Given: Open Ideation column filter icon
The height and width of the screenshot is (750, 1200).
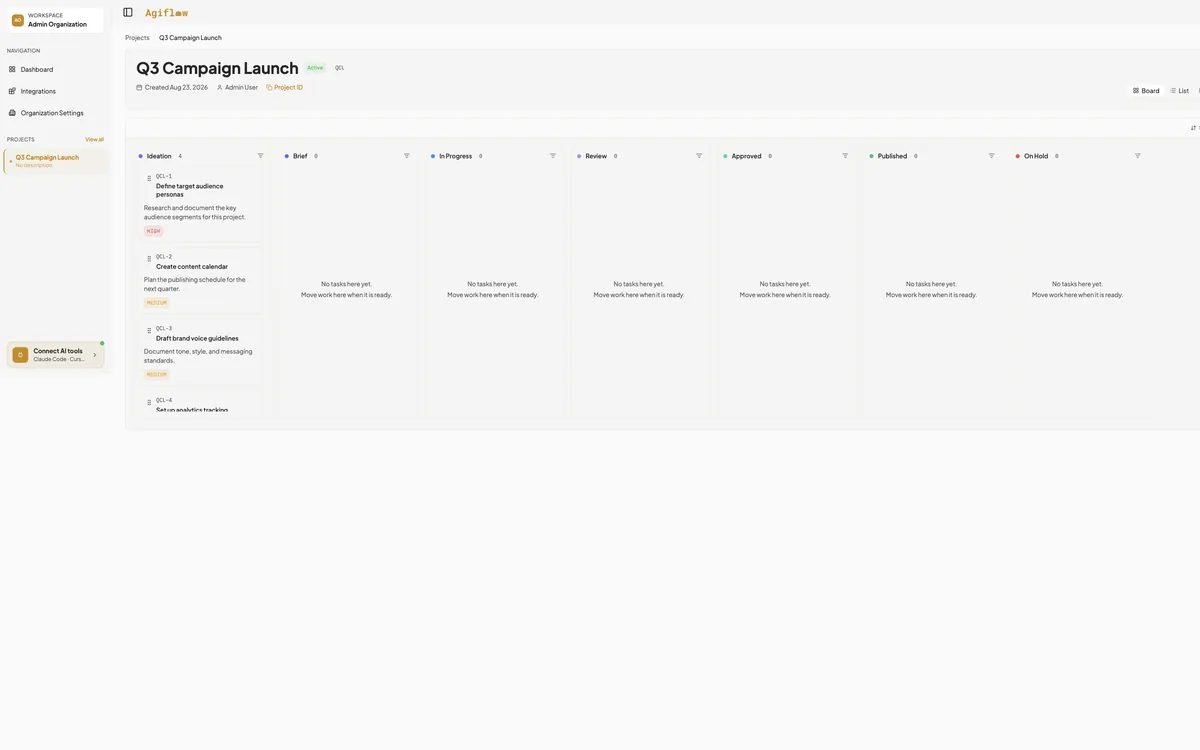Looking at the screenshot, I should [x=261, y=156].
